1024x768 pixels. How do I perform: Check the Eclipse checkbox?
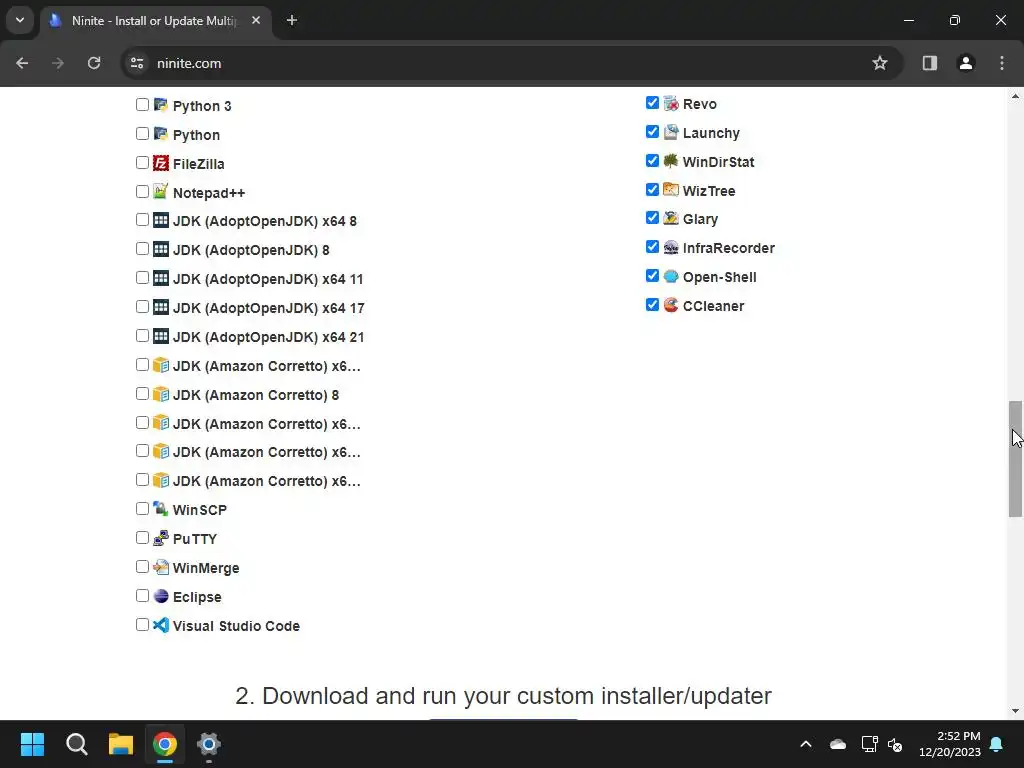[x=142, y=596]
